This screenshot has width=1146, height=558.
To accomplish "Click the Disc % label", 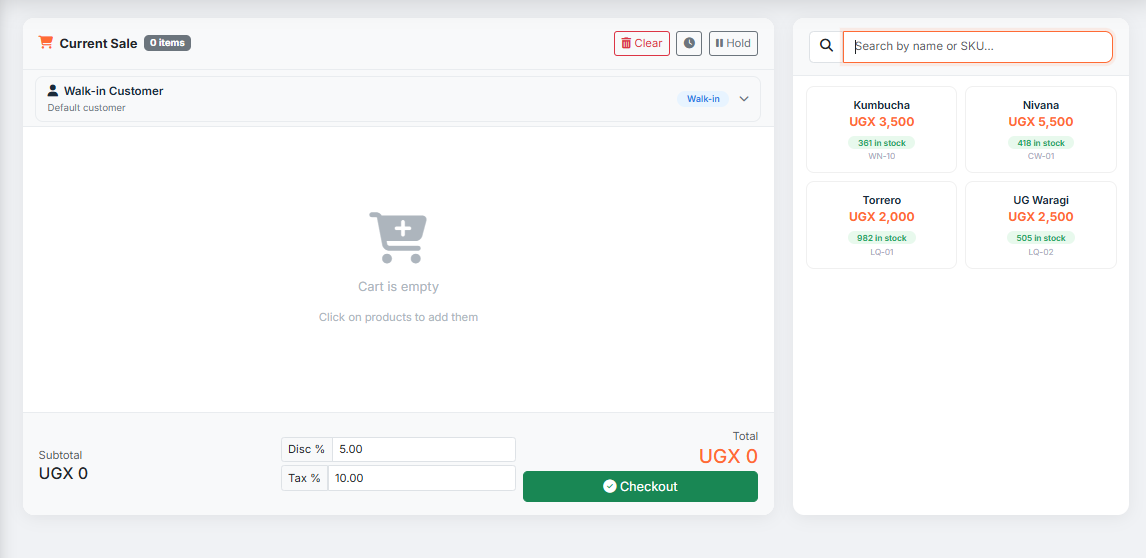I will coord(306,449).
